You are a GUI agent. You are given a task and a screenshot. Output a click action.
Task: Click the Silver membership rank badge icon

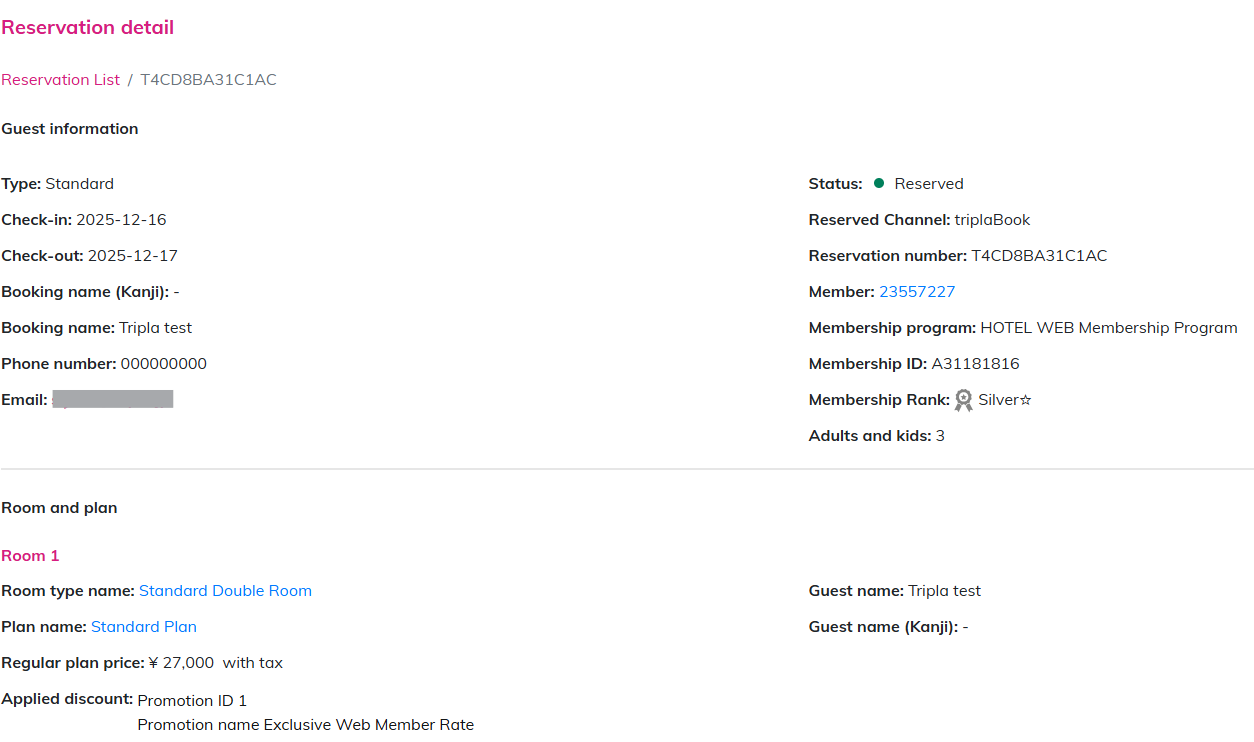963,400
